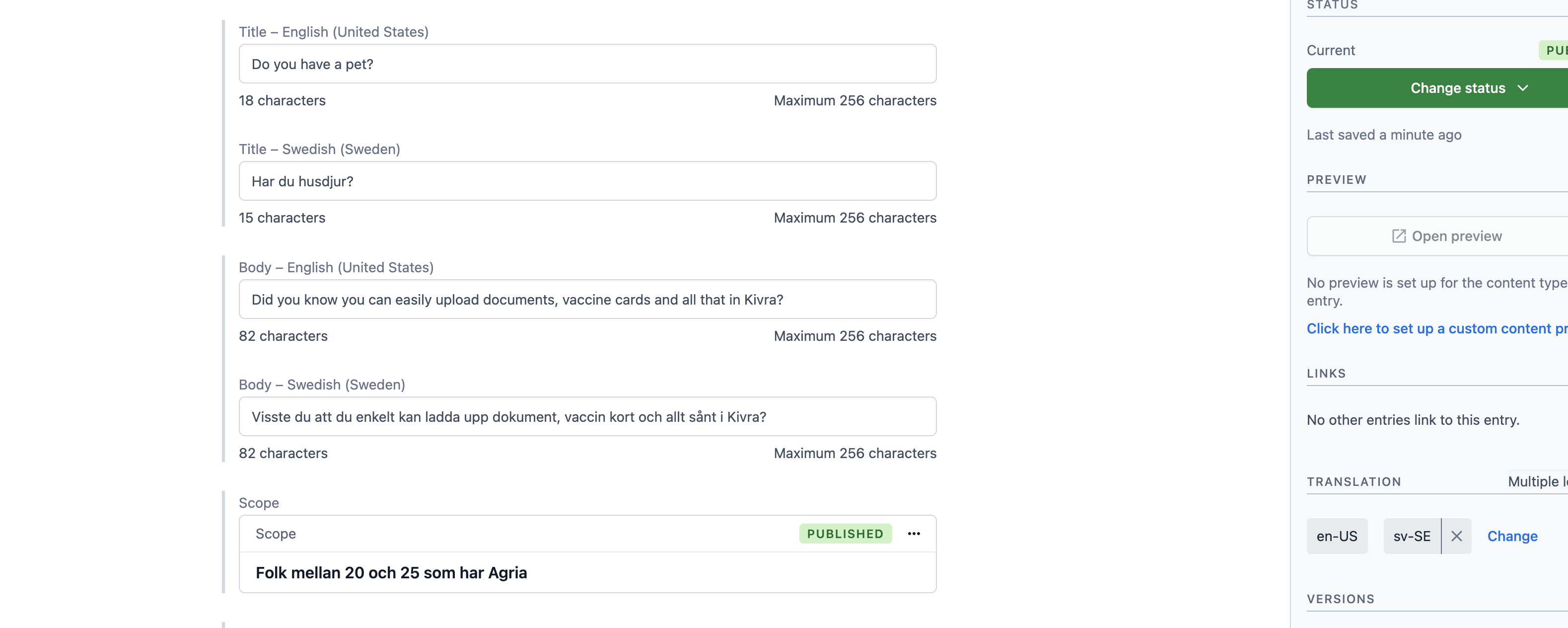Select the en-US locale tag

[1337, 536]
